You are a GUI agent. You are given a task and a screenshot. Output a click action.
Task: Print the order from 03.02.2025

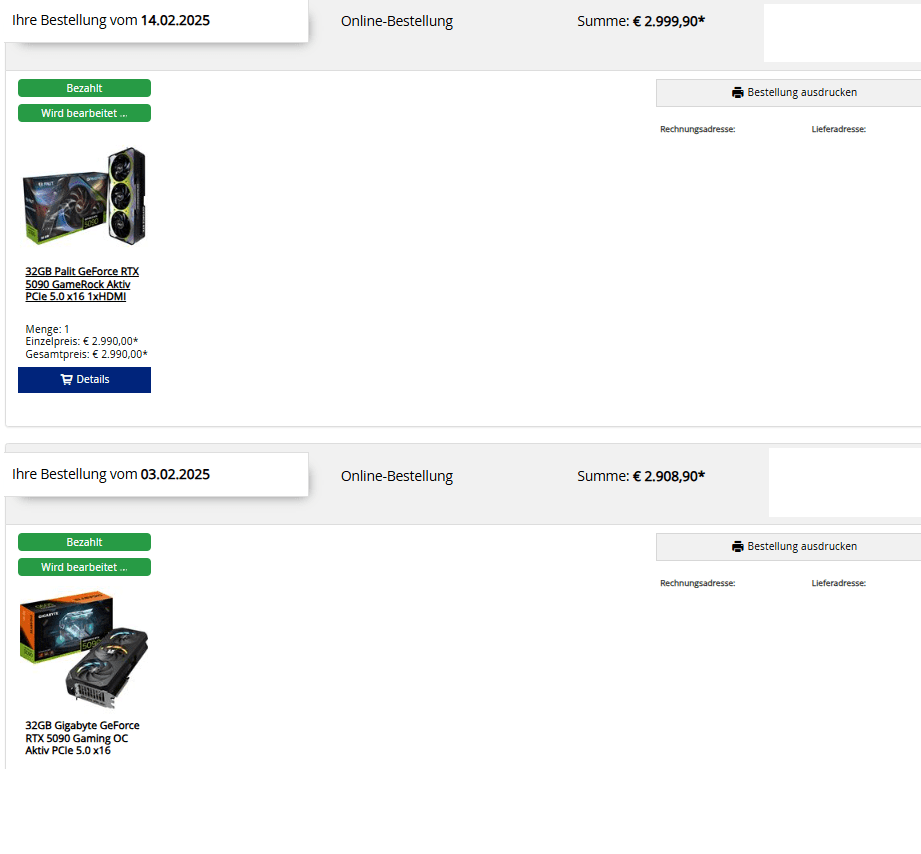click(x=788, y=547)
